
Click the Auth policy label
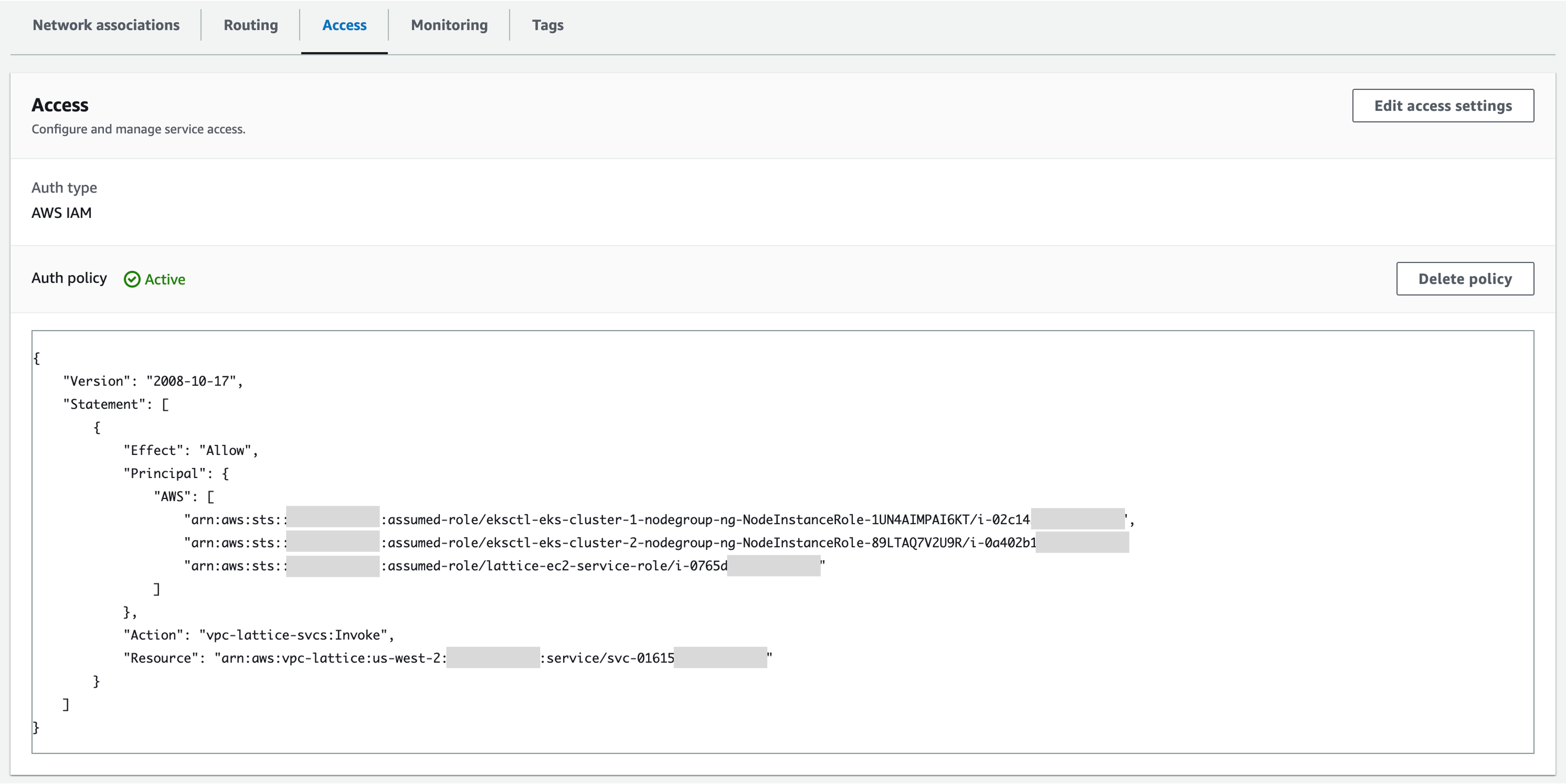(x=69, y=278)
